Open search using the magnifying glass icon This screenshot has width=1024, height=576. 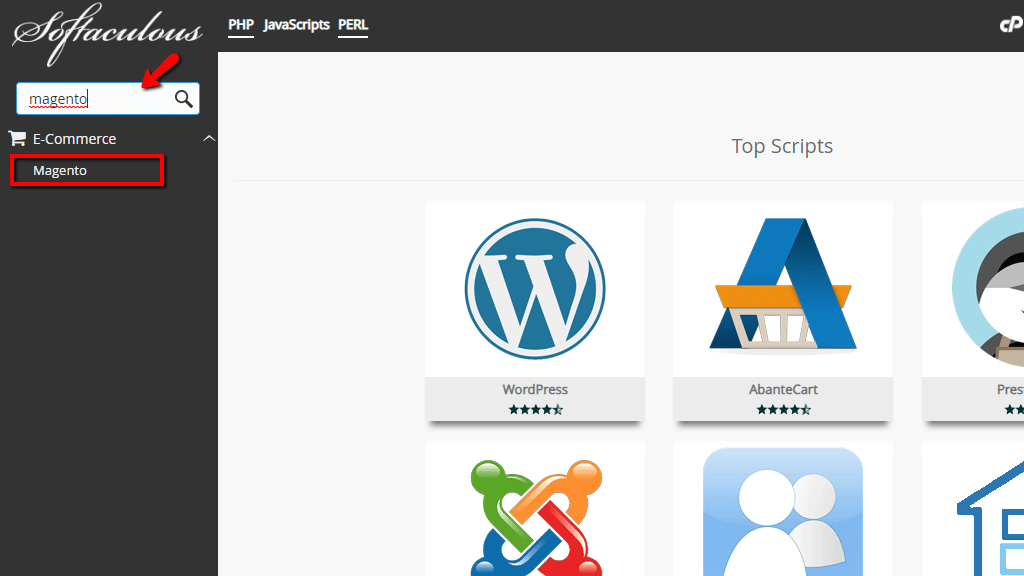[183, 98]
